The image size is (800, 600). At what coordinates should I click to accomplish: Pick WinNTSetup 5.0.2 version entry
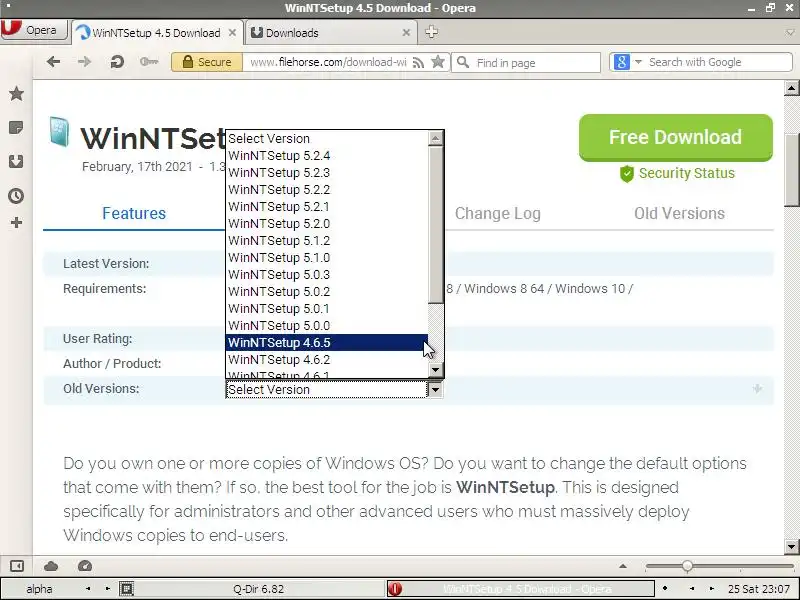pos(327,291)
